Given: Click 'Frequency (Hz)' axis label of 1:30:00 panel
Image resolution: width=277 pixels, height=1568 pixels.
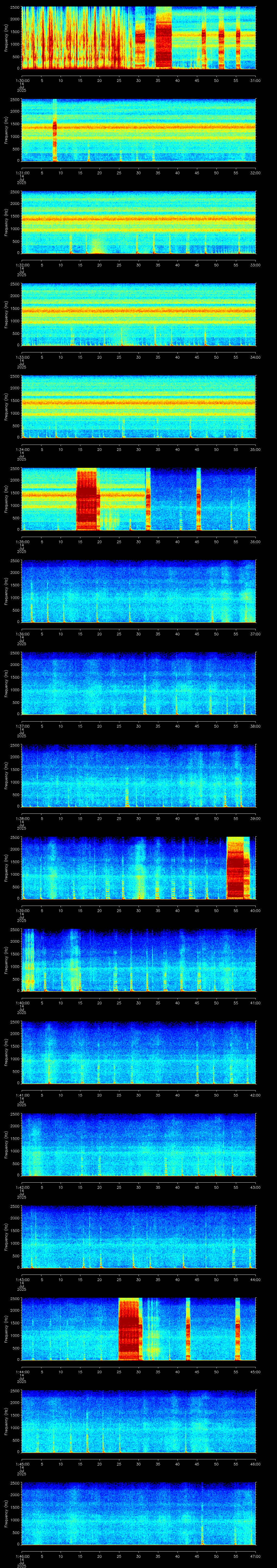Looking at the screenshot, I should (7, 38).
